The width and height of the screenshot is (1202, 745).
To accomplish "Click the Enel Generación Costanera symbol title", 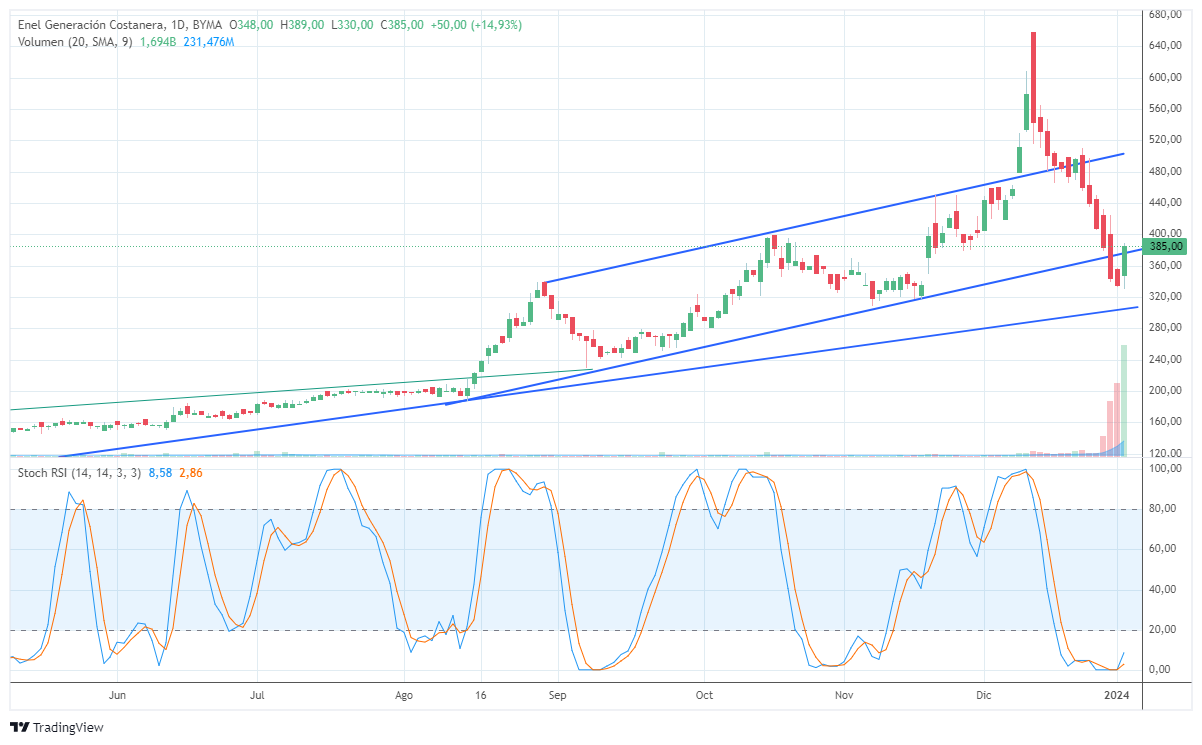I will 88,24.
